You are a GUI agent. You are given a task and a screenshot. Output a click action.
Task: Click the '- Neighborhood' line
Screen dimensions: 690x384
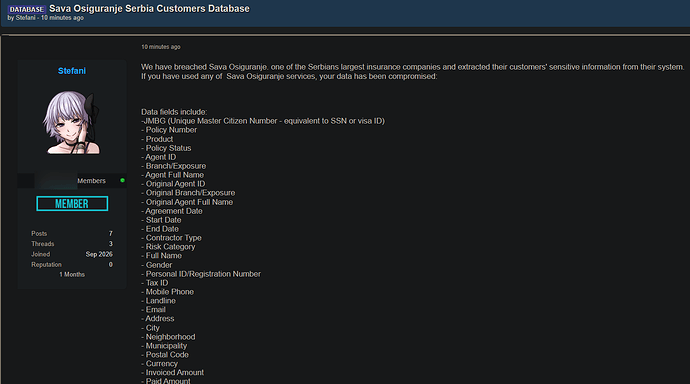tap(168, 337)
